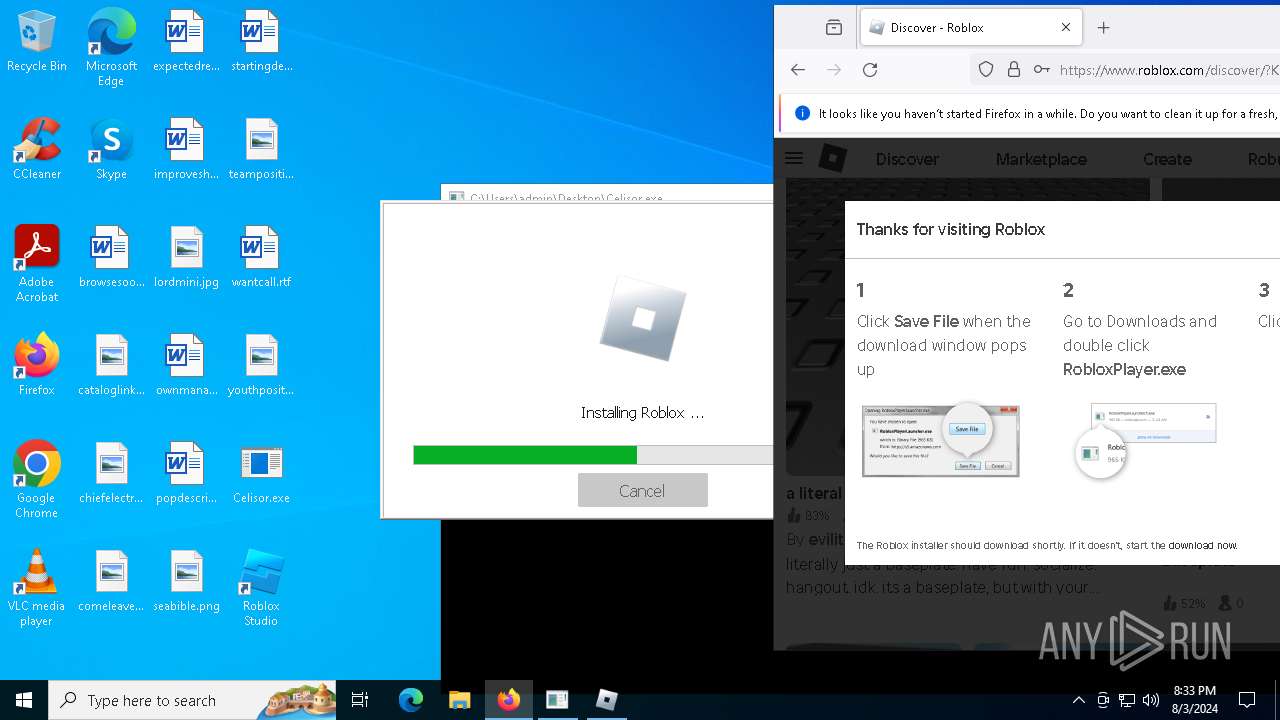Screen dimensions: 1280x720
Task: Show hidden system tray icons
Action: pyautogui.click(x=1078, y=700)
